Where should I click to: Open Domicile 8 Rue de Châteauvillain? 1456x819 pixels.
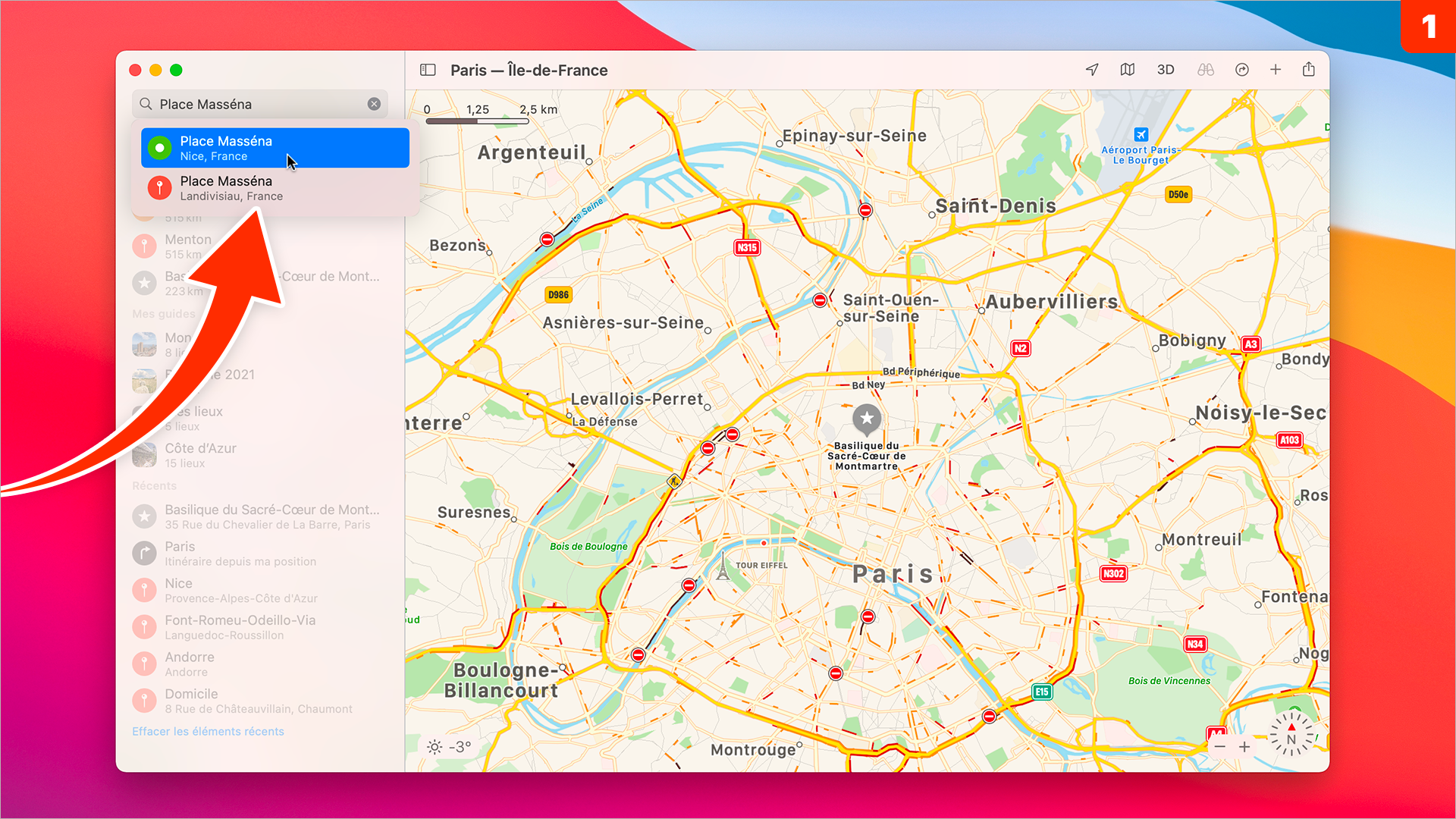point(260,701)
